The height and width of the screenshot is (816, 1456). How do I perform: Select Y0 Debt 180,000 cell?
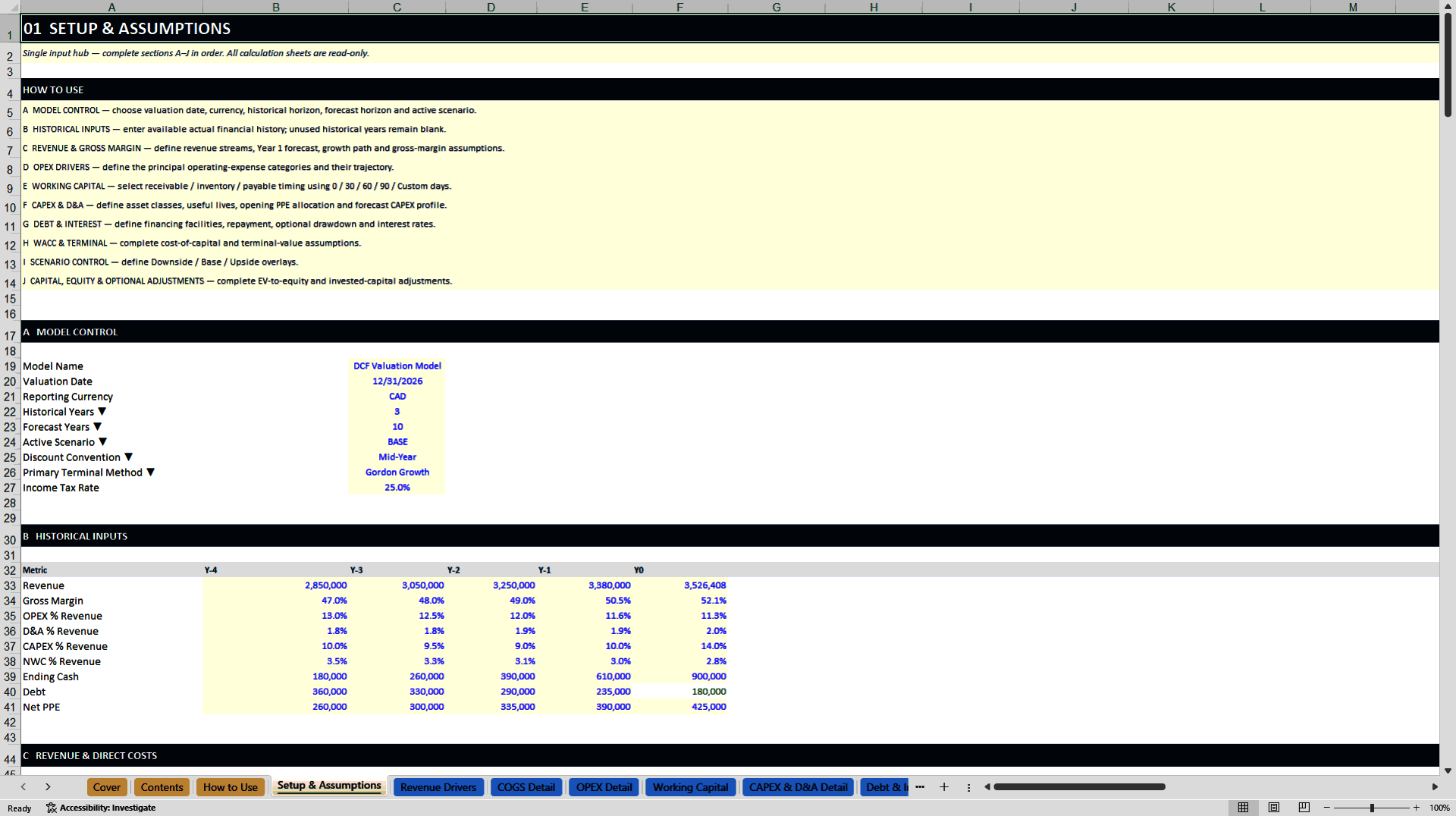coord(679,692)
